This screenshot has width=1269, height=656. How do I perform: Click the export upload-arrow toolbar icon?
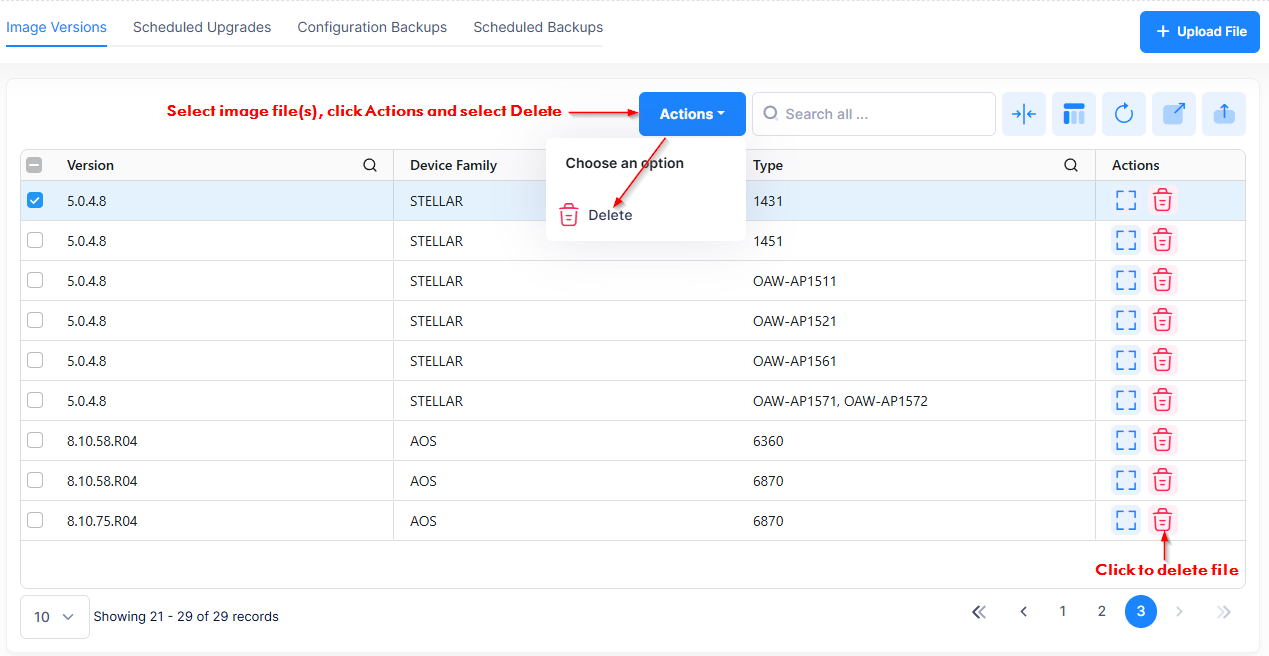[x=1224, y=114]
